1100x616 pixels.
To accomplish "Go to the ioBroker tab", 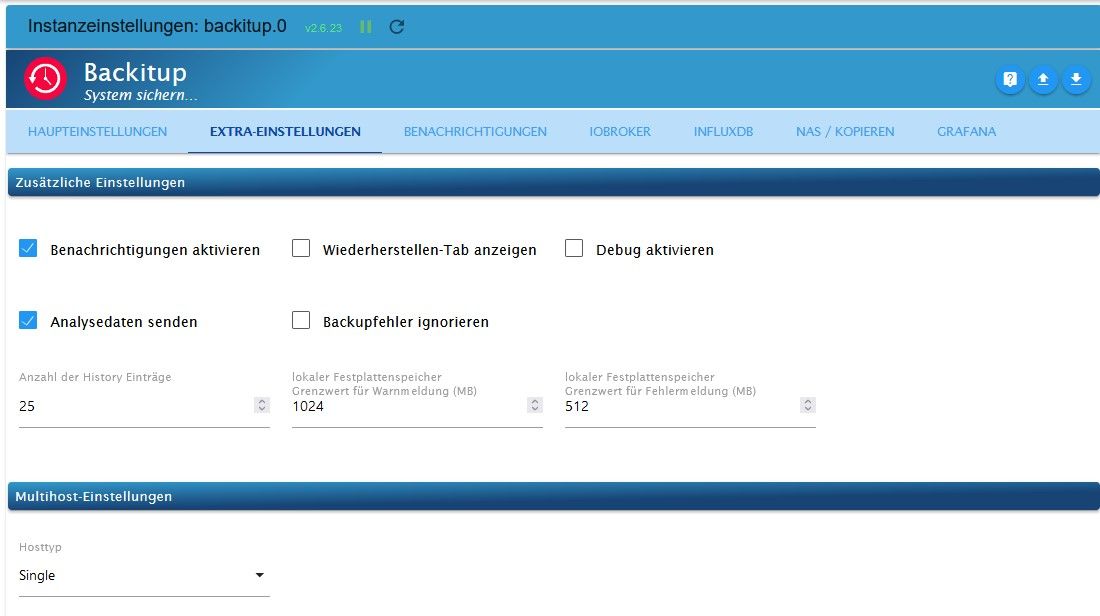I will pos(620,131).
